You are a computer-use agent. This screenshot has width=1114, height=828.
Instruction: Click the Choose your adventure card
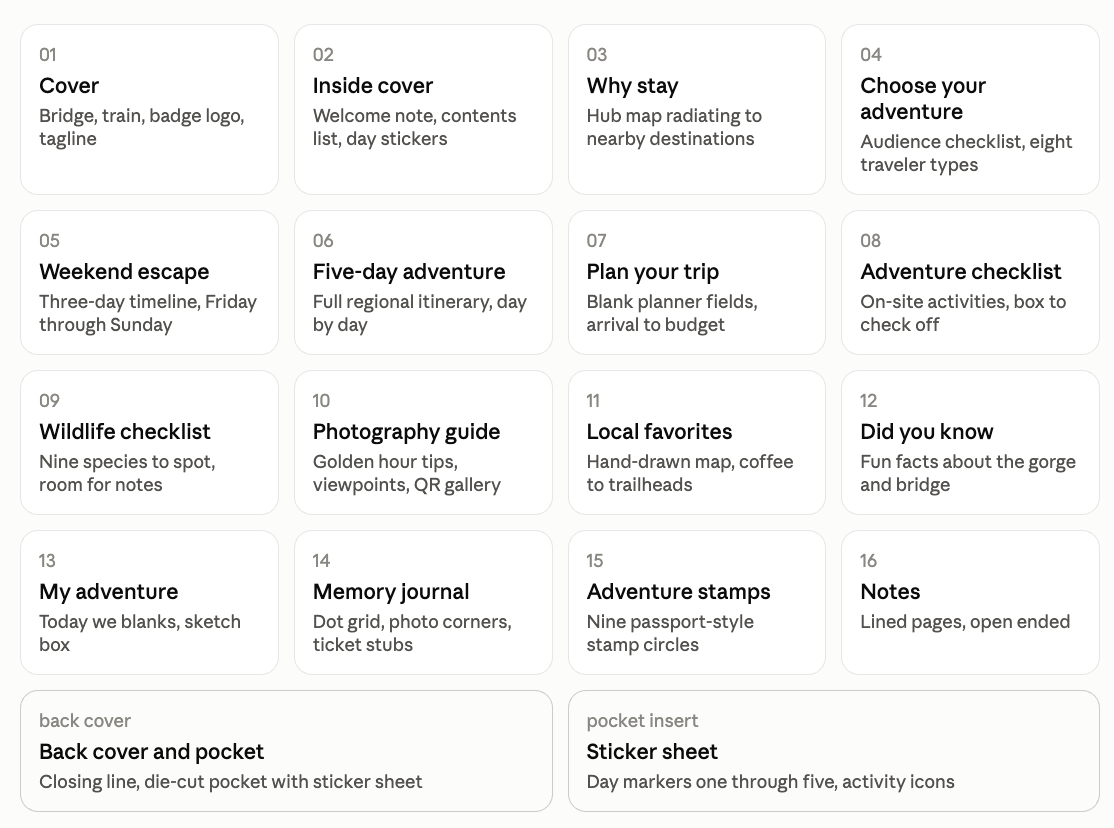[970, 109]
